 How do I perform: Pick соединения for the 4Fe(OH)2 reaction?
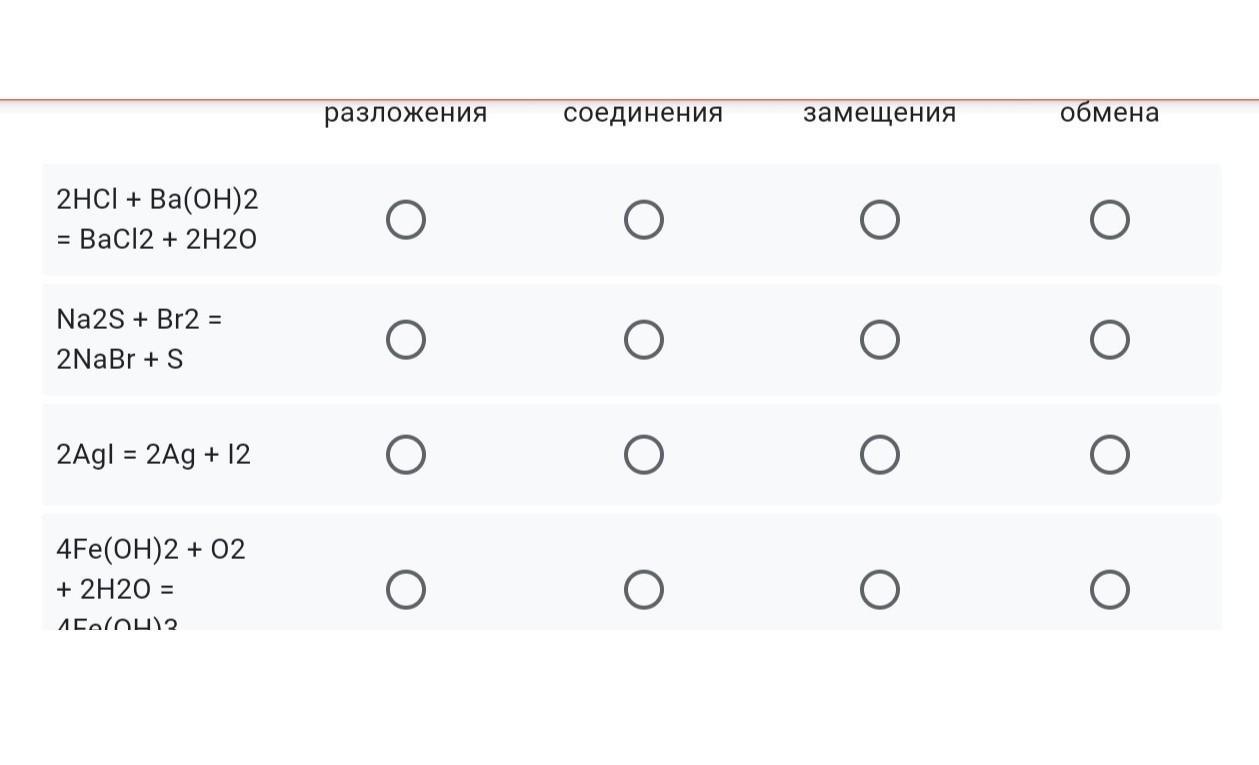(x=644, y=590)
